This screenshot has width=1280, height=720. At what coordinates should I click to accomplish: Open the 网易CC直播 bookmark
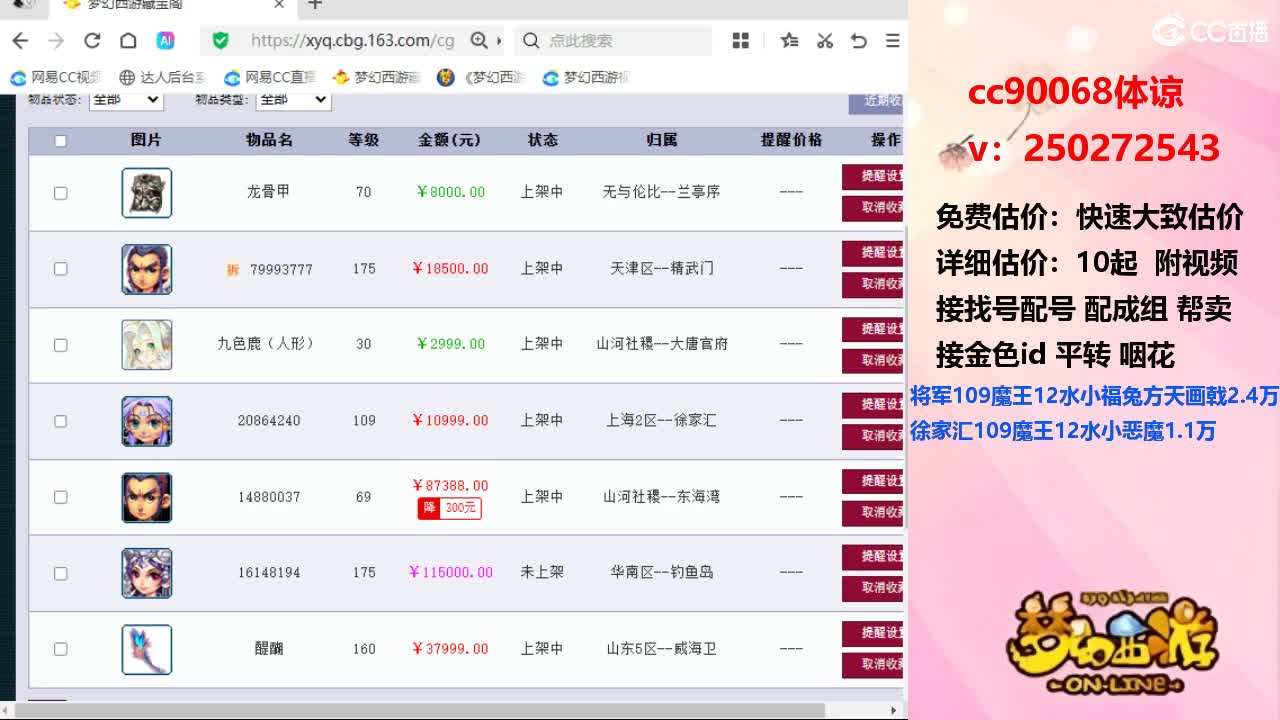tap(270, 77)
